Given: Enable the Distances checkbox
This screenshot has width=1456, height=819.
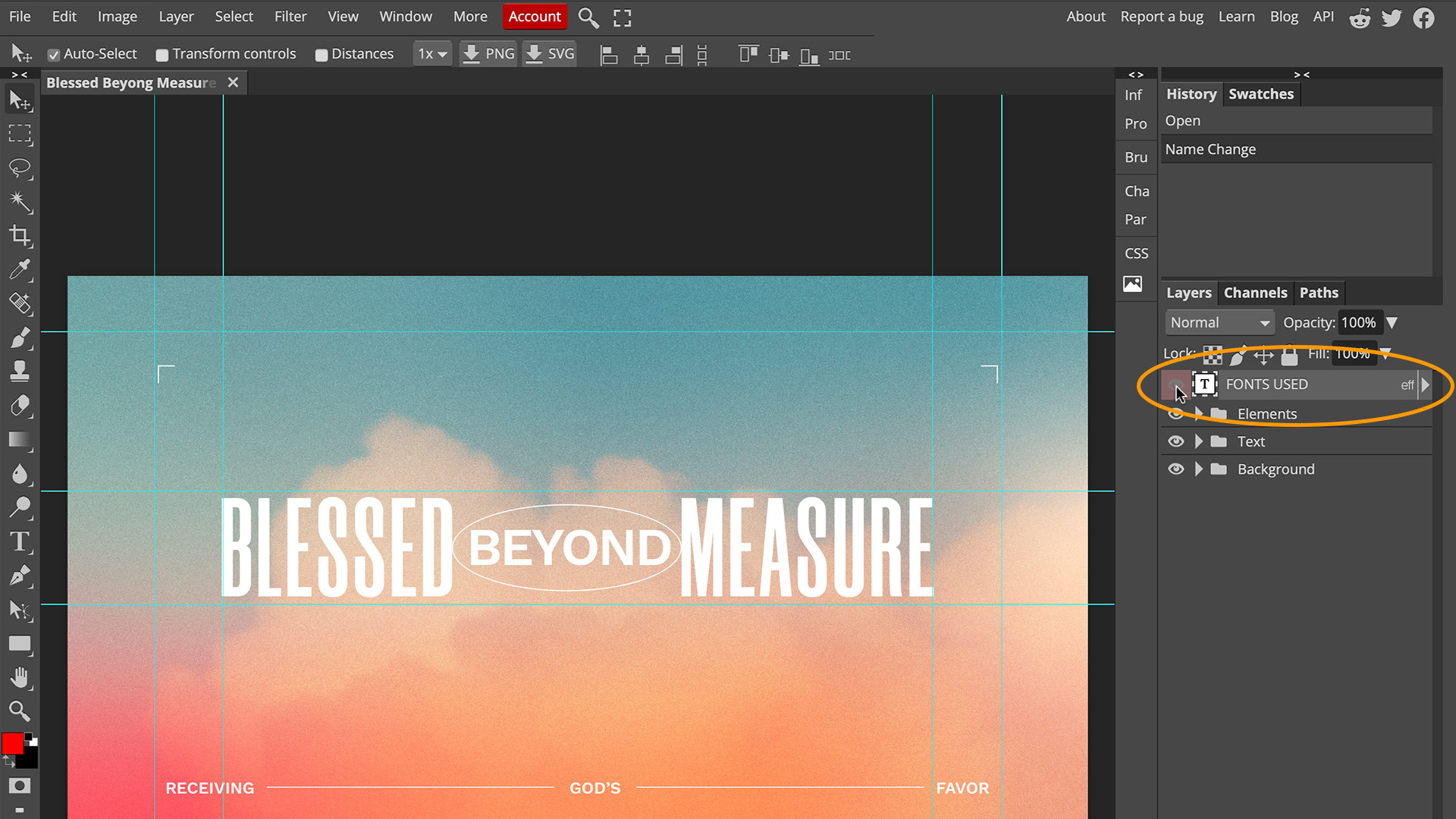Looking at the screenshot, I should [x=321, y=55].
